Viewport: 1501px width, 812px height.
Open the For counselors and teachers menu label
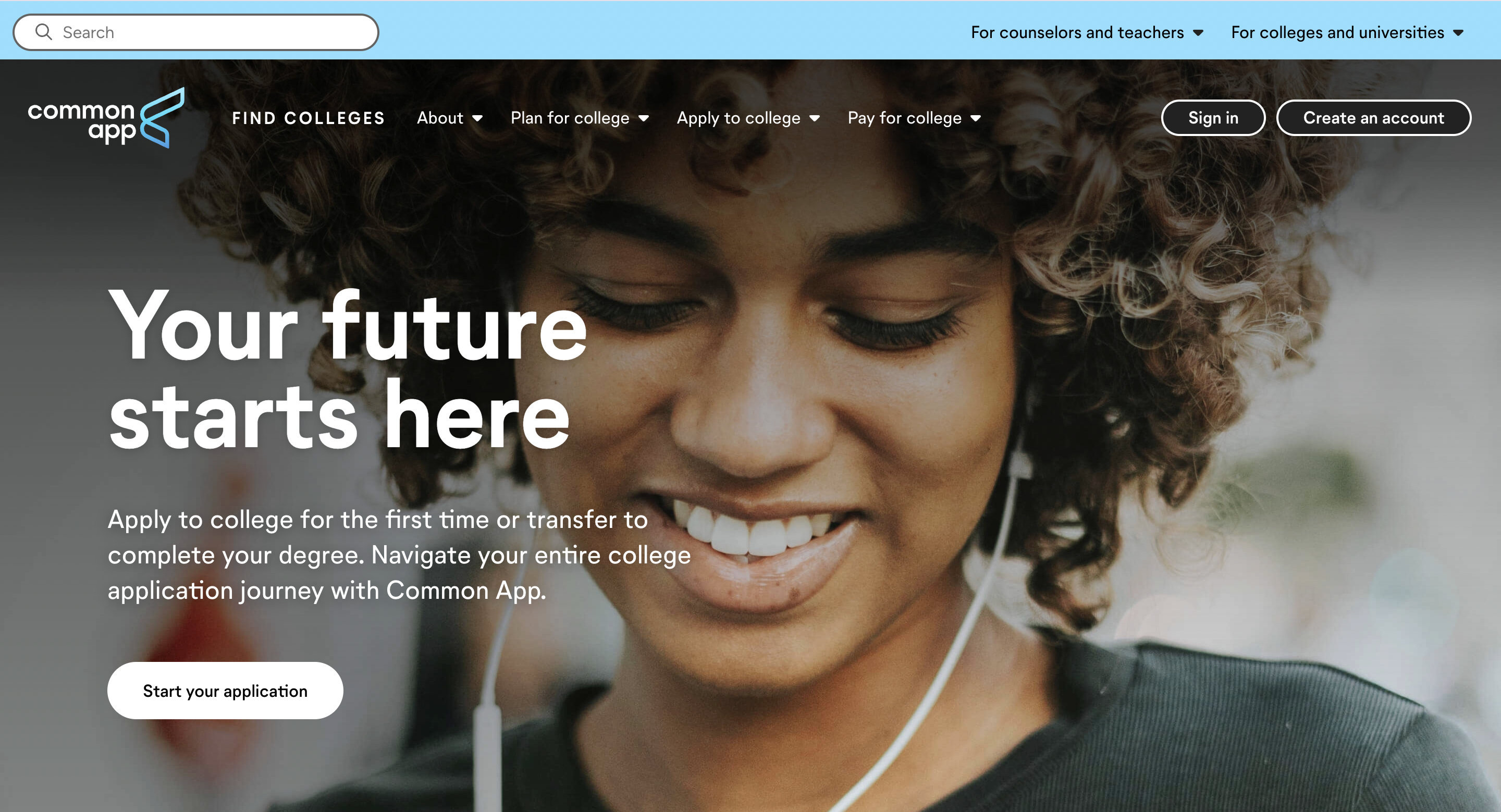1077,33
